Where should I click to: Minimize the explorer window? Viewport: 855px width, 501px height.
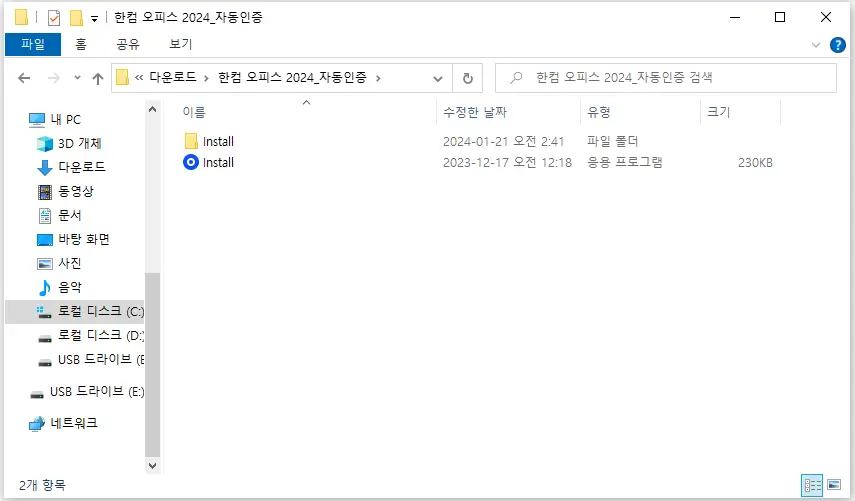(x=735, y=17)
